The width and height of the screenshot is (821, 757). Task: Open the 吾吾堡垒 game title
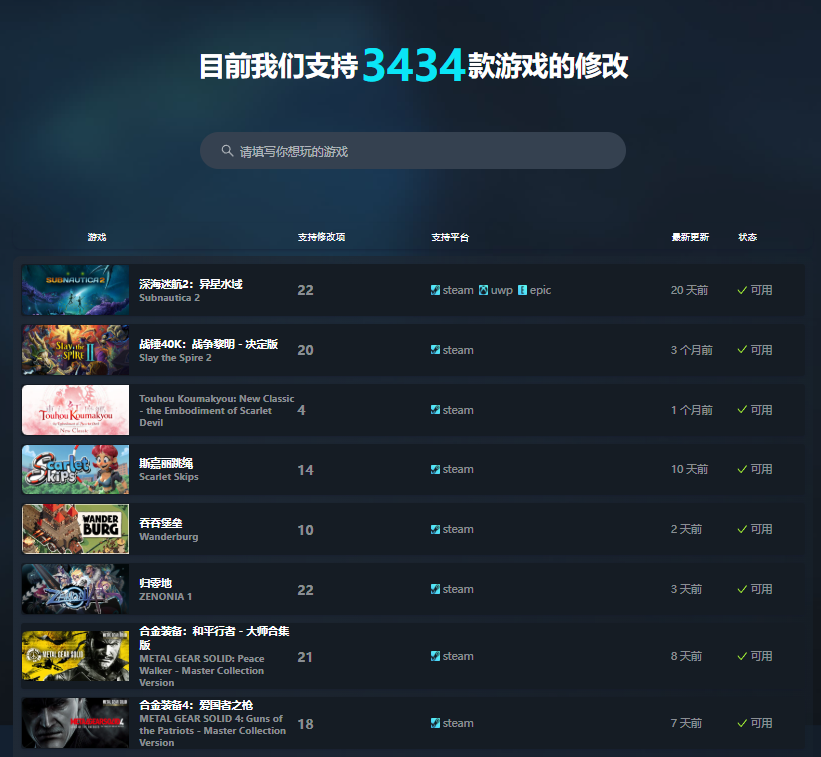(161, 523)
